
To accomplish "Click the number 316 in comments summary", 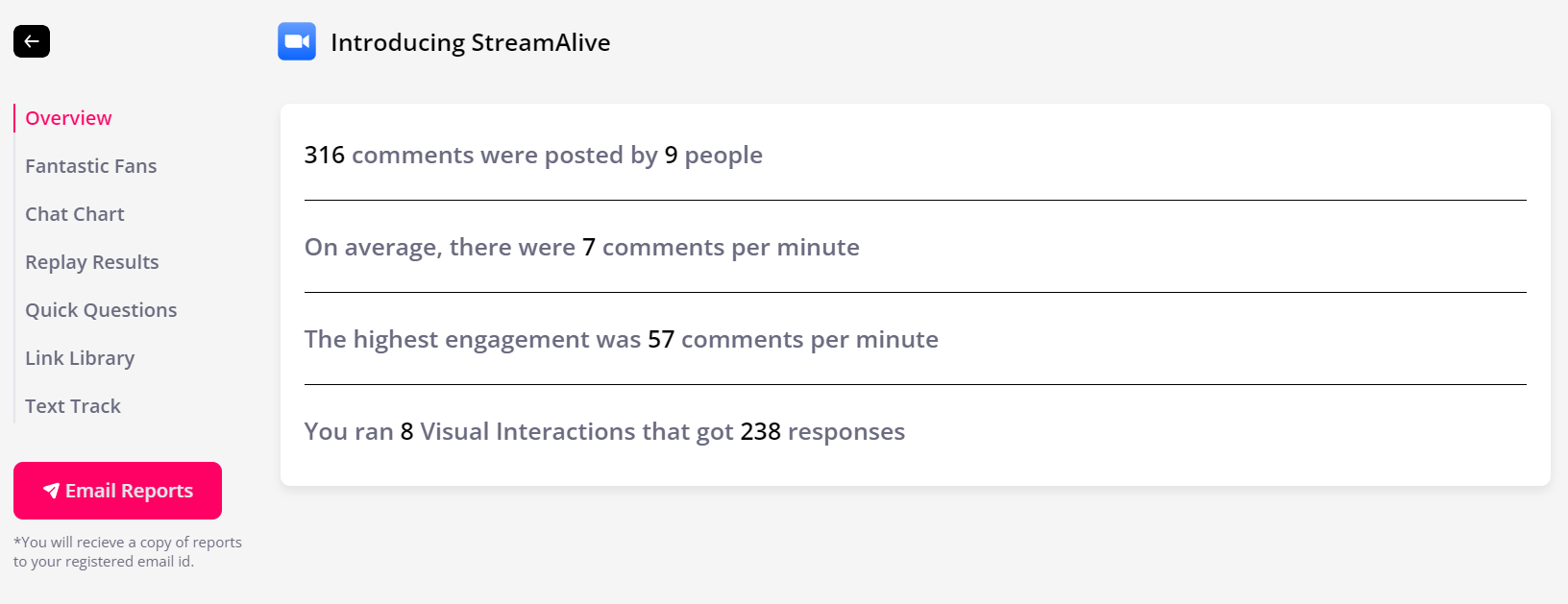I will pyautogui.click(x=325, y=156).
